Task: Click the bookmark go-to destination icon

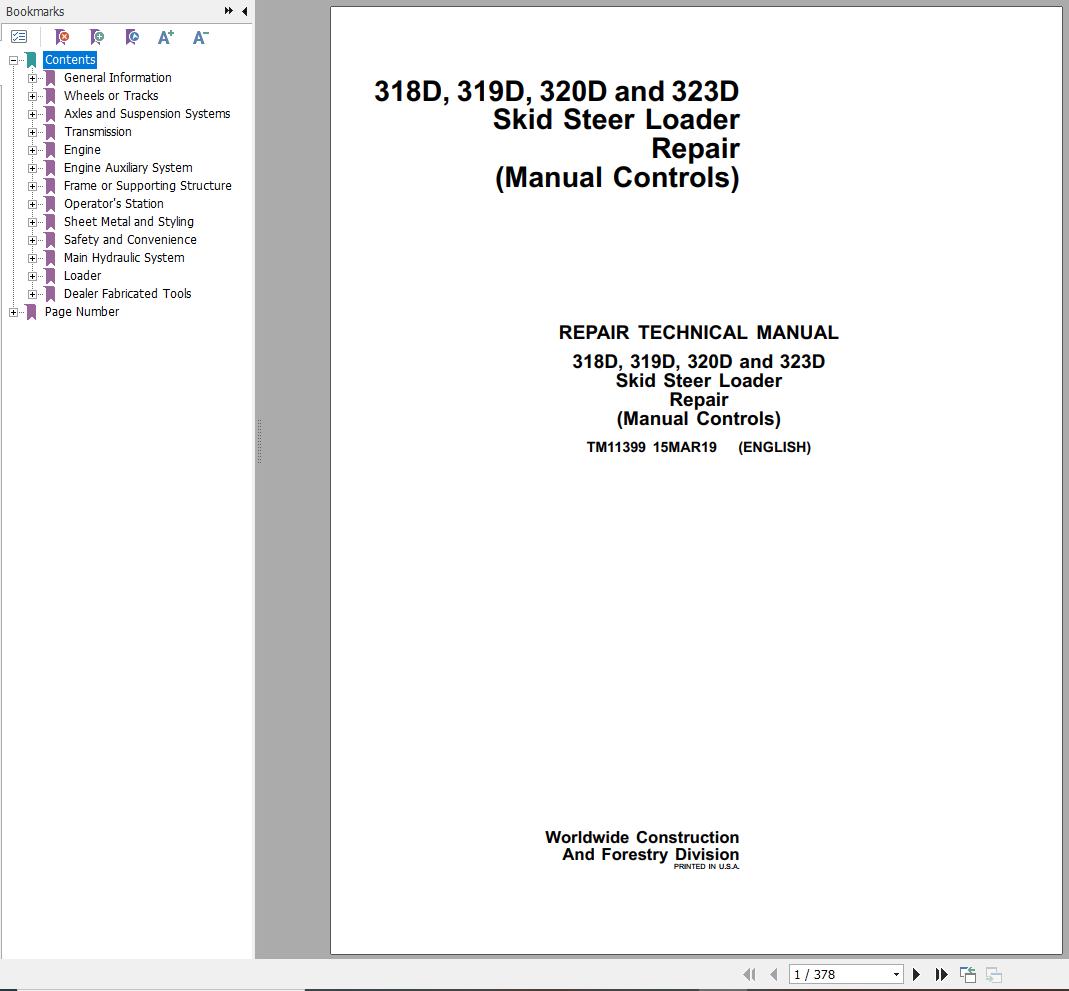Action: (132, 37)
